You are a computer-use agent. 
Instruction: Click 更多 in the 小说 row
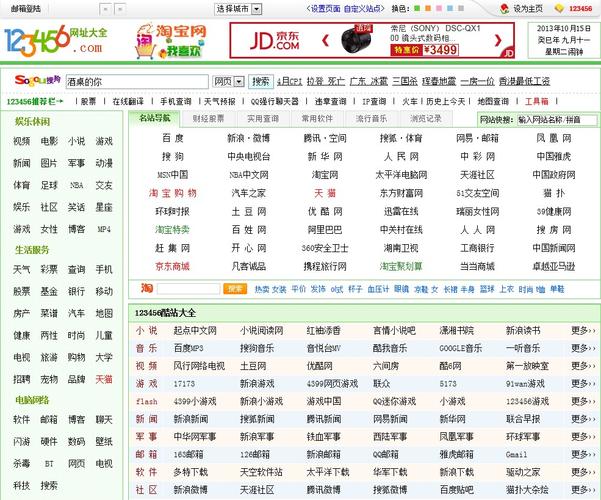click(583, 330)
